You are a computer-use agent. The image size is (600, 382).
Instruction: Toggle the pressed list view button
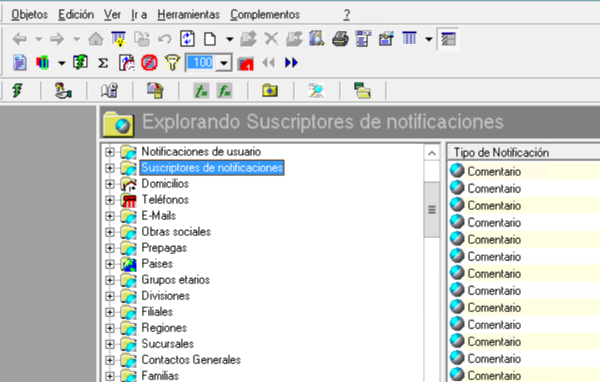(448, 39)
